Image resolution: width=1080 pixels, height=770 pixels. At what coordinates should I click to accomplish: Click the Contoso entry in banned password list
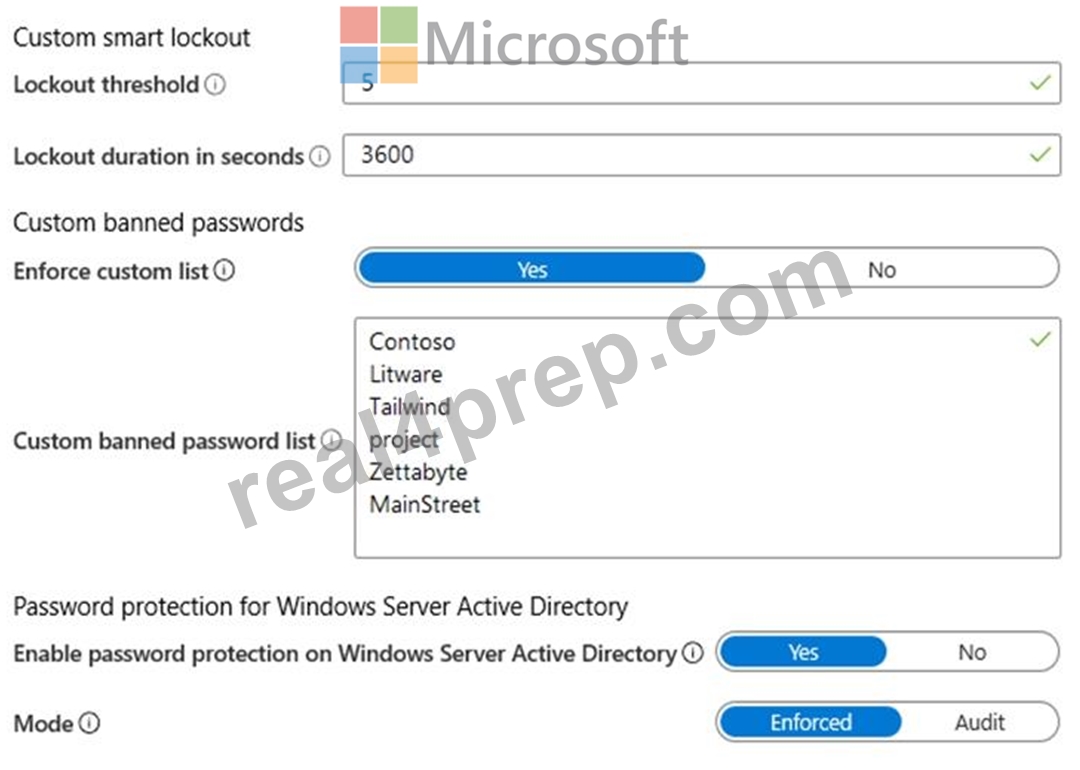pos(412,342)
